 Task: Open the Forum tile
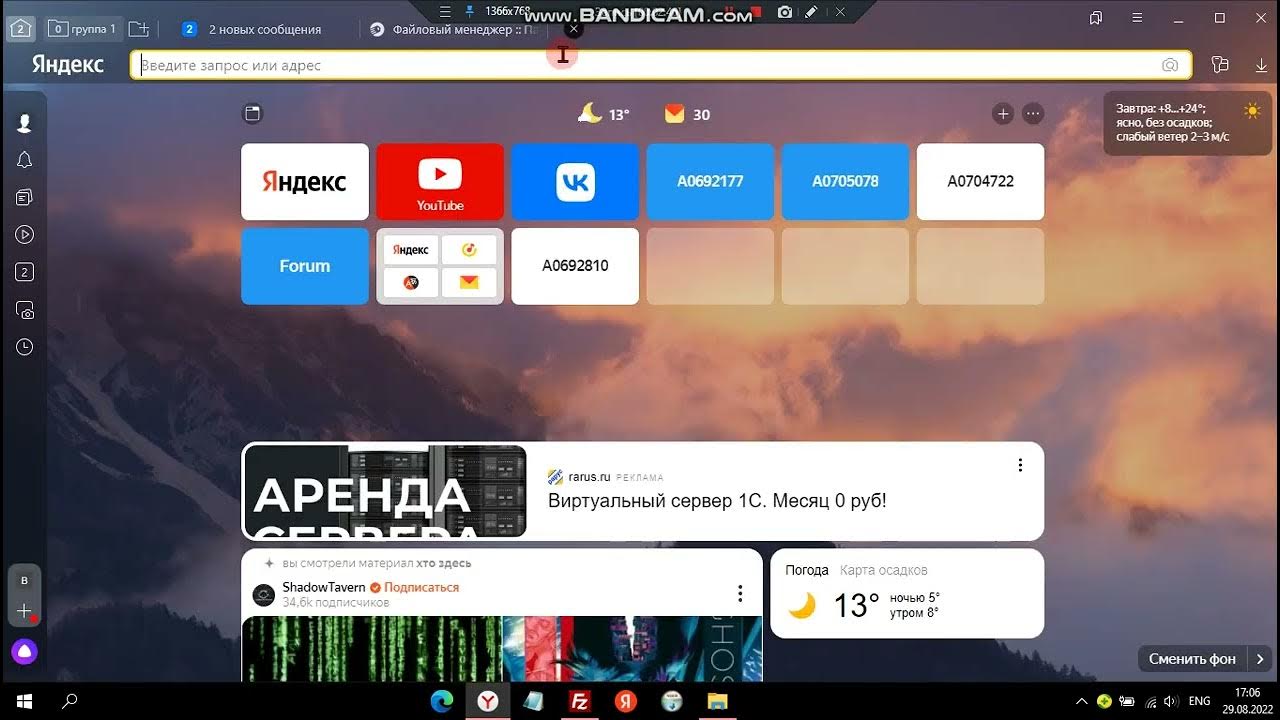pyautogui.click(x=305, y=266)
